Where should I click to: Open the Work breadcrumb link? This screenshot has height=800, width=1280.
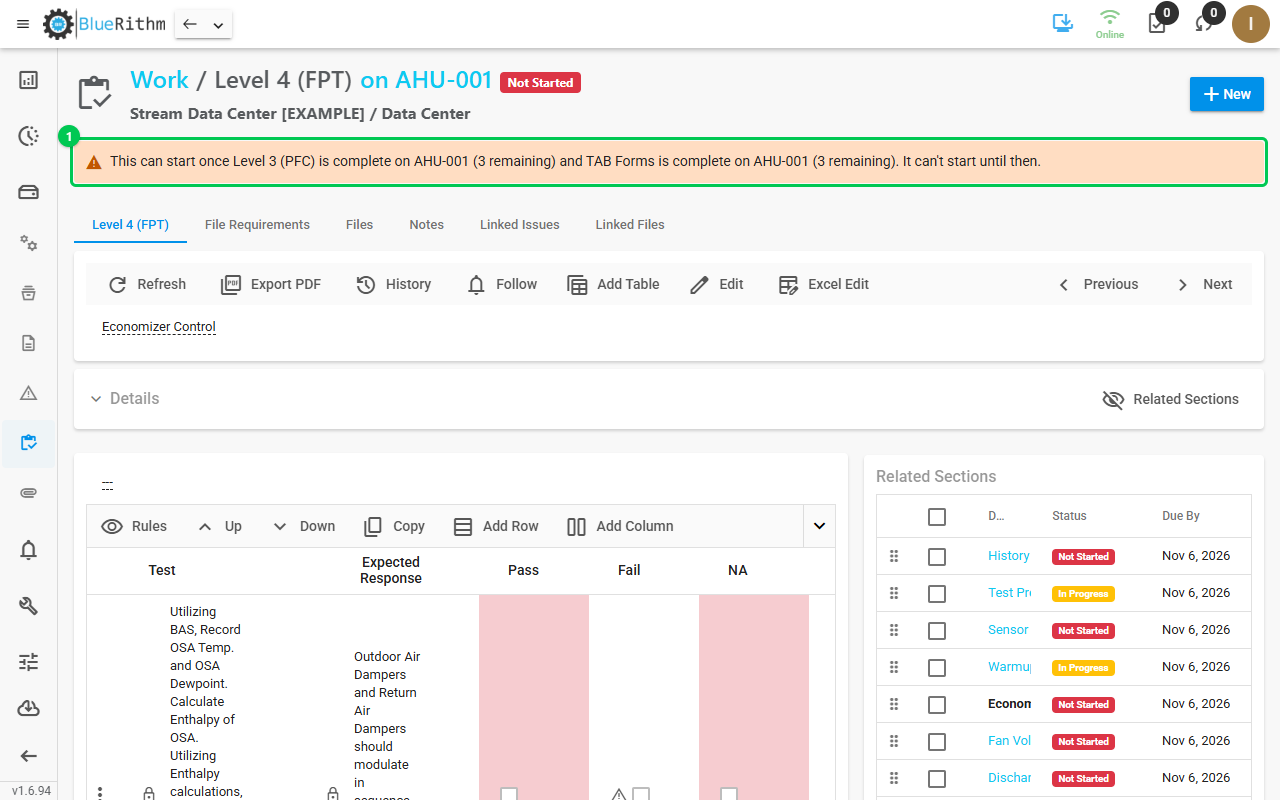tap(159, 80)
